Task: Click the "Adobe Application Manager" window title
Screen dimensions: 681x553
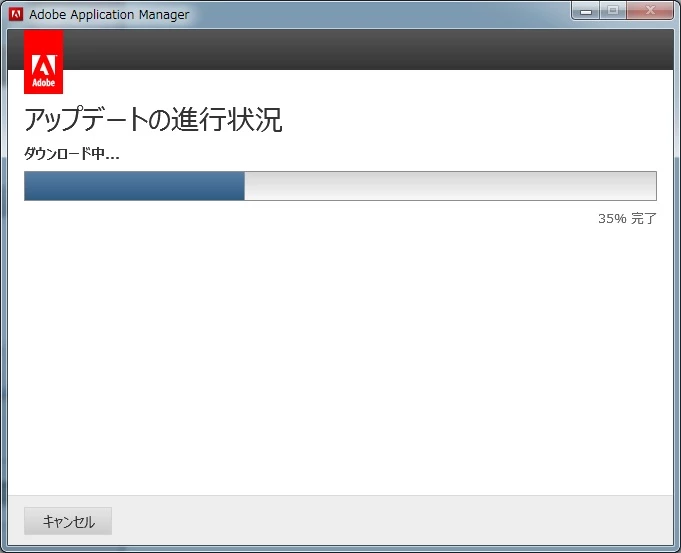Action: [x=109, y=14]
